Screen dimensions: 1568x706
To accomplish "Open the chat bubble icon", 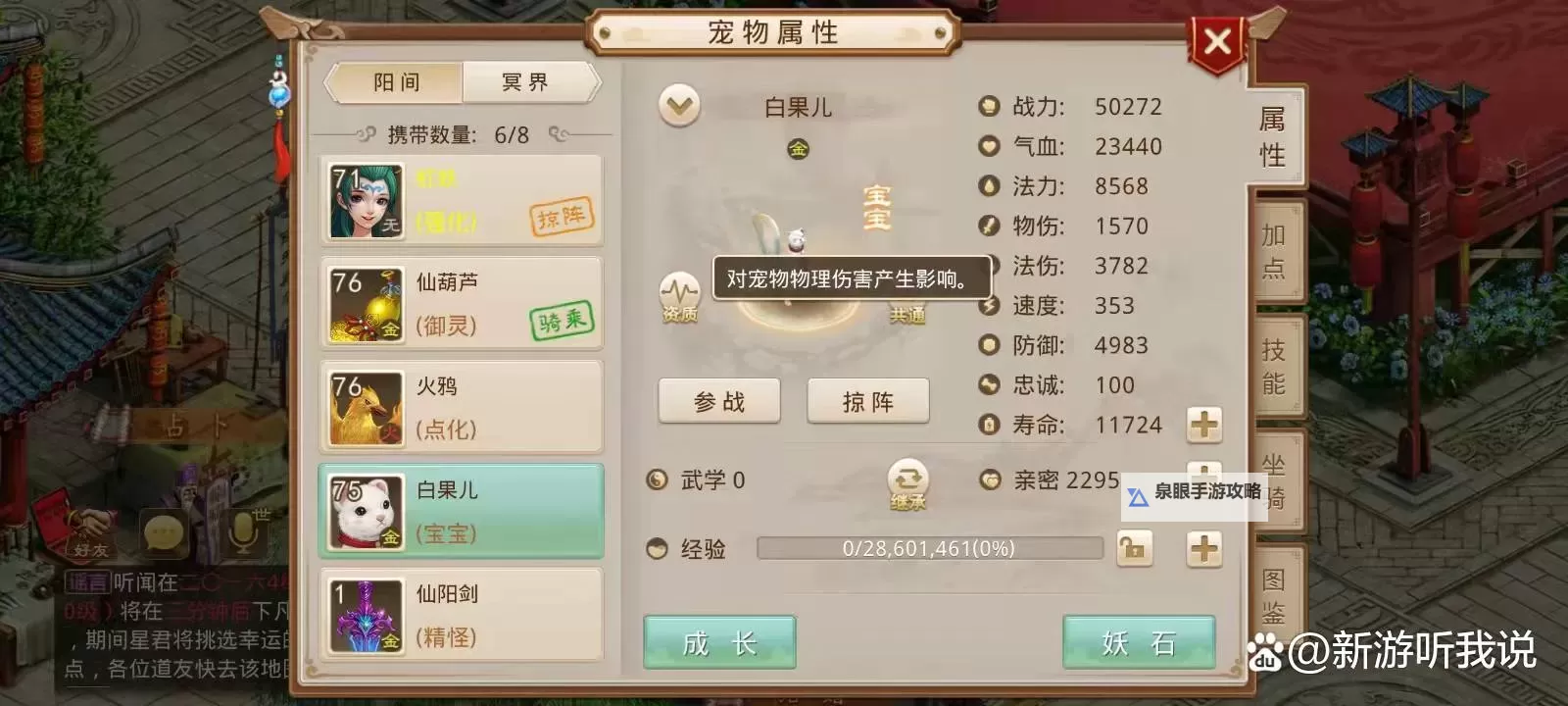I will 164,534.
